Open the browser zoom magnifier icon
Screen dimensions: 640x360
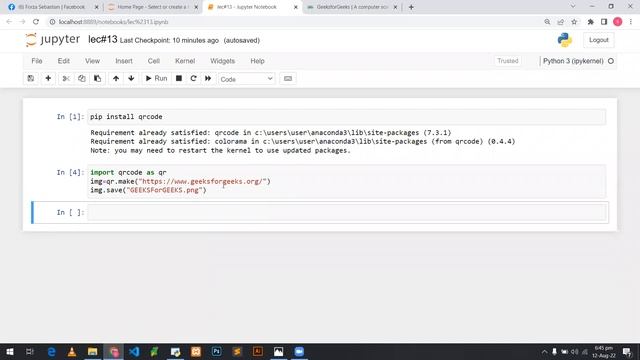[x=547, y=22]
